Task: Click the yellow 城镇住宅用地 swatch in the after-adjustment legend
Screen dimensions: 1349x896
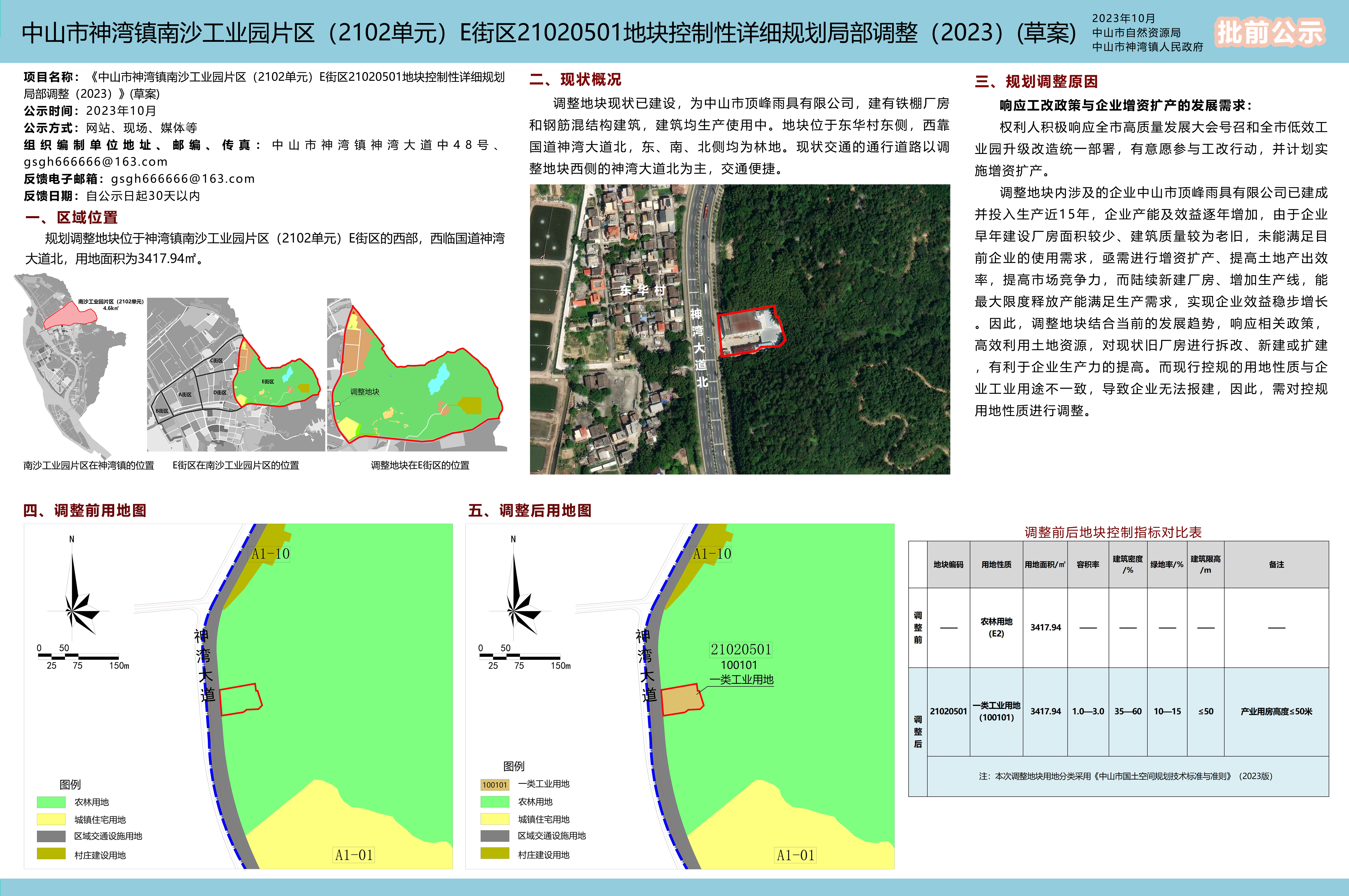Action: pyautogui.click(x=494, y=819)
